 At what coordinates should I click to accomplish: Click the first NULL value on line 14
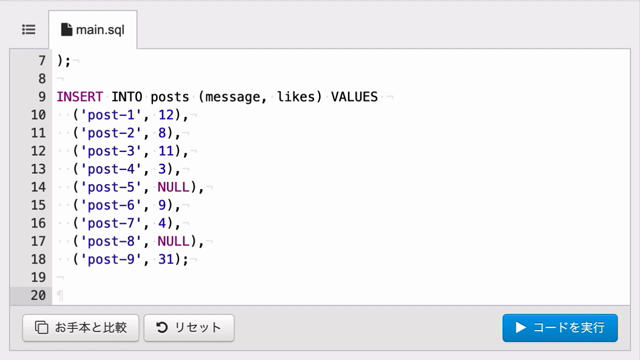coord(173,187)
